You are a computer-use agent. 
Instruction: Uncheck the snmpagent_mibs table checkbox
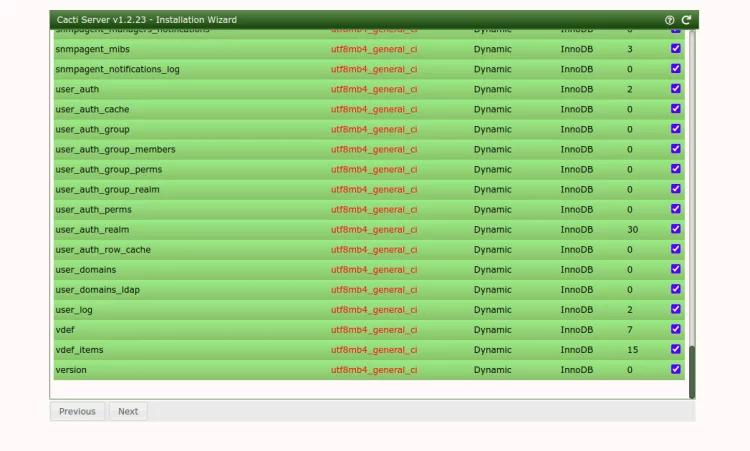(676, 49)
